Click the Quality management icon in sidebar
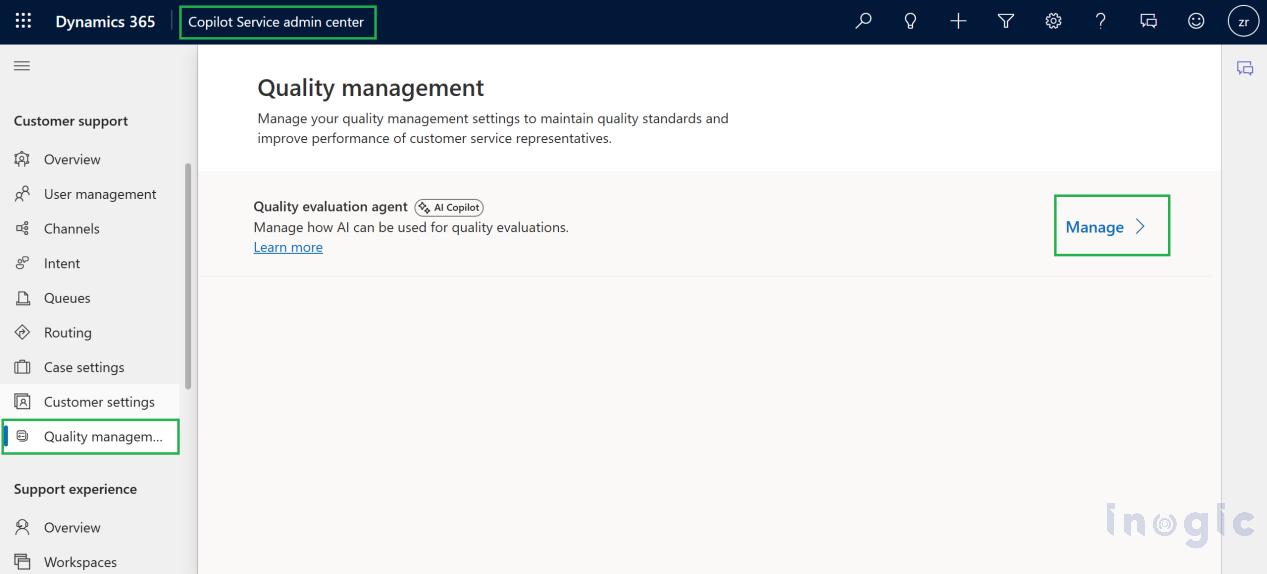Viewport: 1267px width, 574px height. tap(22, 436)
